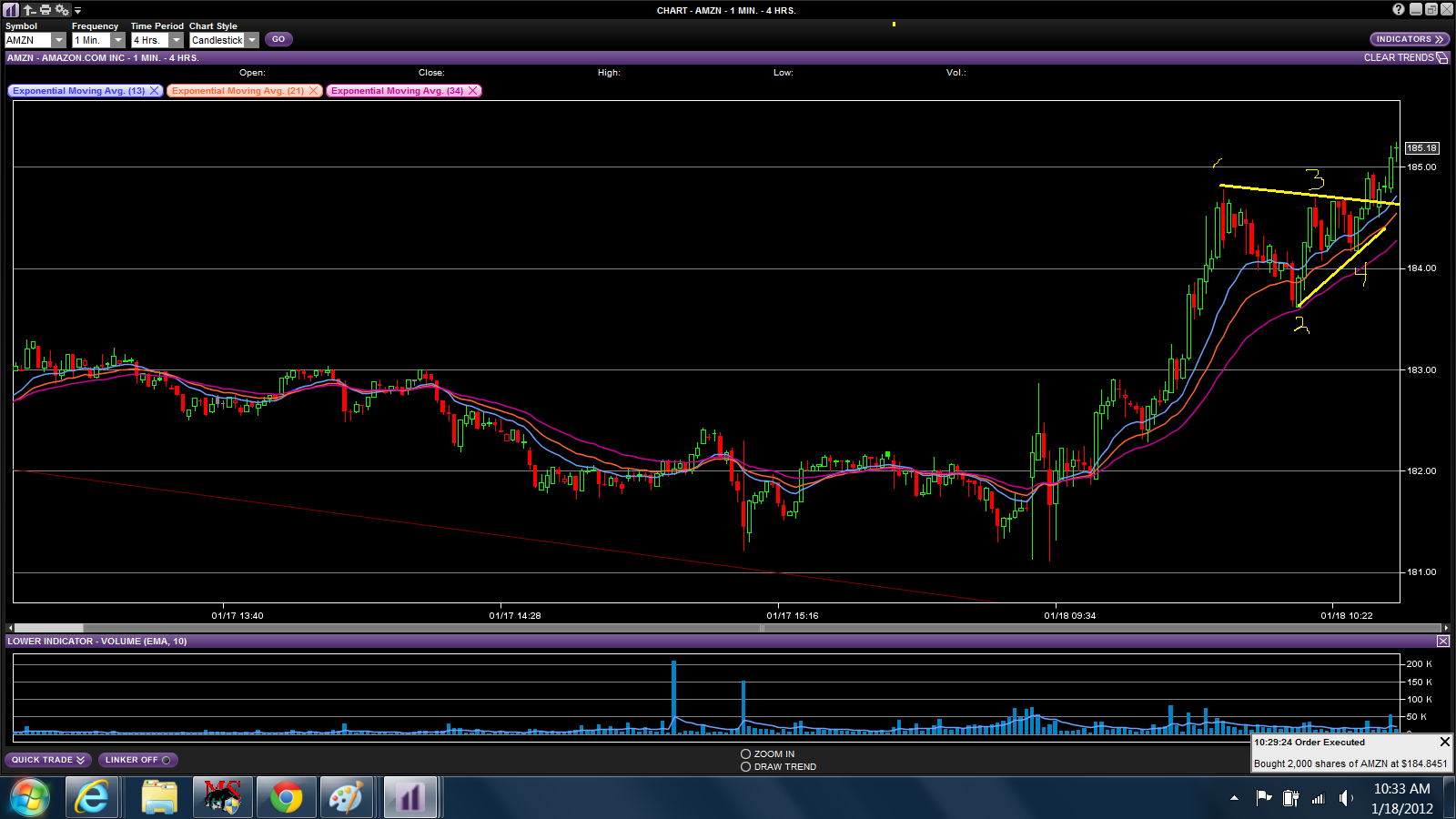This screenshot has height=819, width=1456.
Task: Click the left arrow of chart scrollbar
Action: click(10, 628)
